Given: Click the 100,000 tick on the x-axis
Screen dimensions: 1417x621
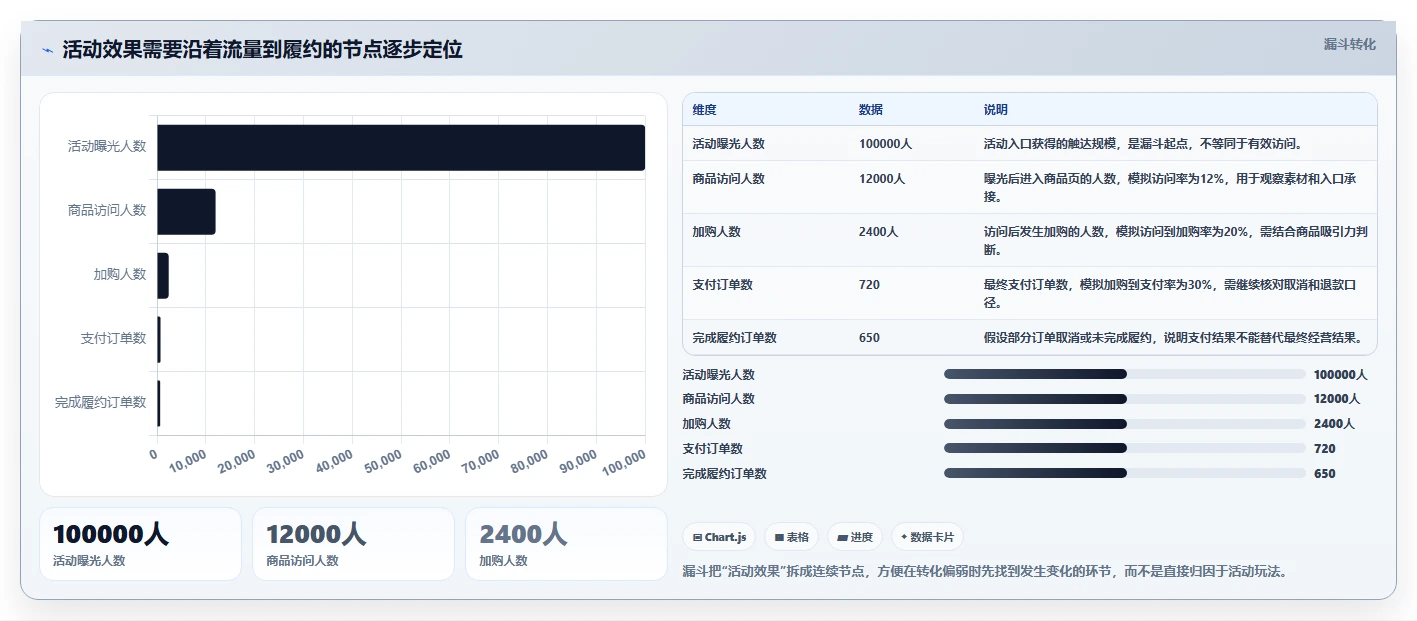Looking at the screenshot, I should point(625,461).
